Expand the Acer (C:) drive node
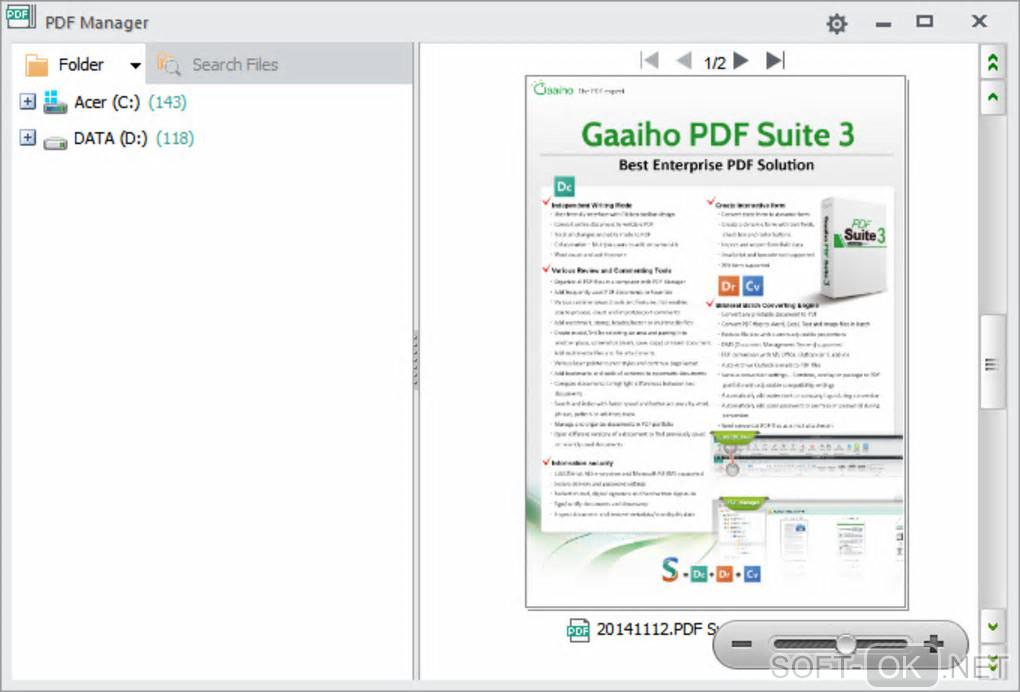This screenshot has width=1020, height=692. (27, 101)
